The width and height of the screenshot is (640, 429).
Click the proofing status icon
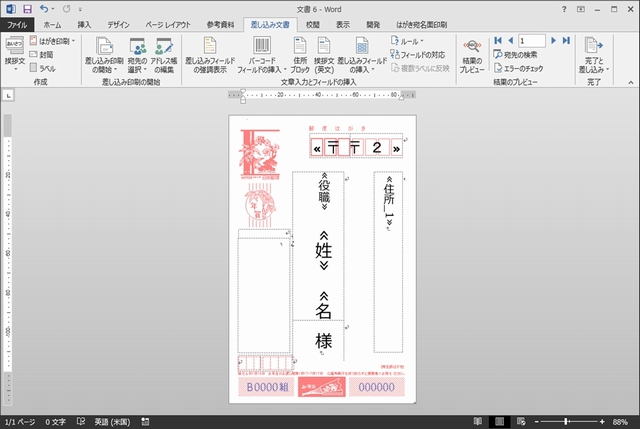tap(81, 421)
